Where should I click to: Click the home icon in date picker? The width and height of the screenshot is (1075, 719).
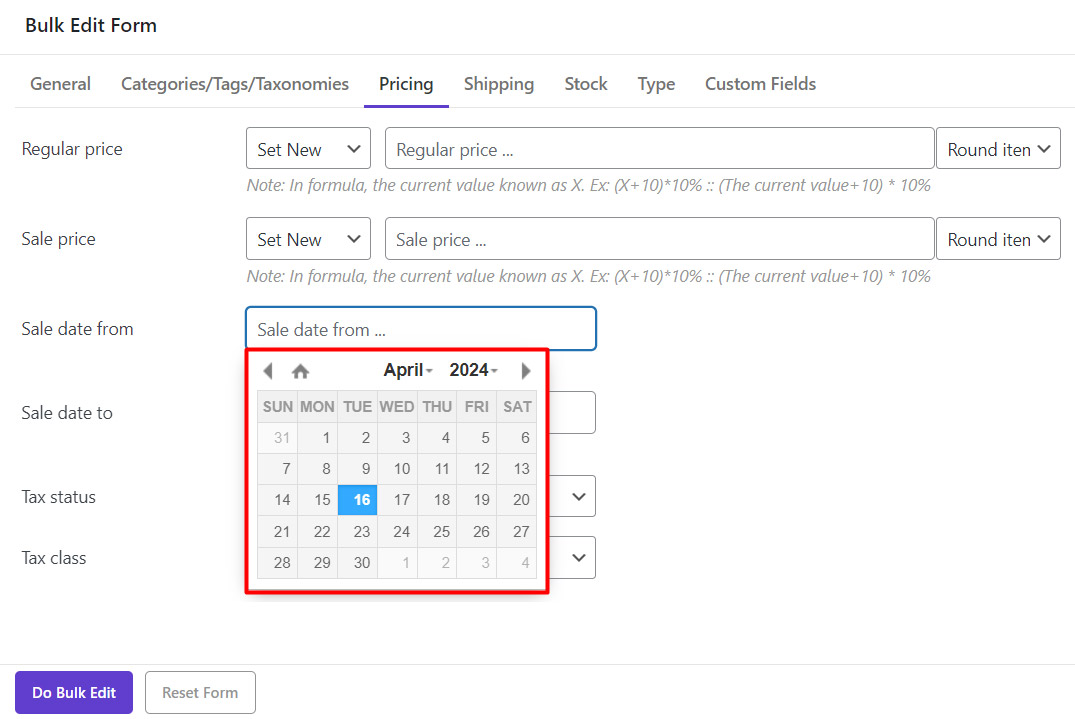pyautogui.click(x=300, y=371)
